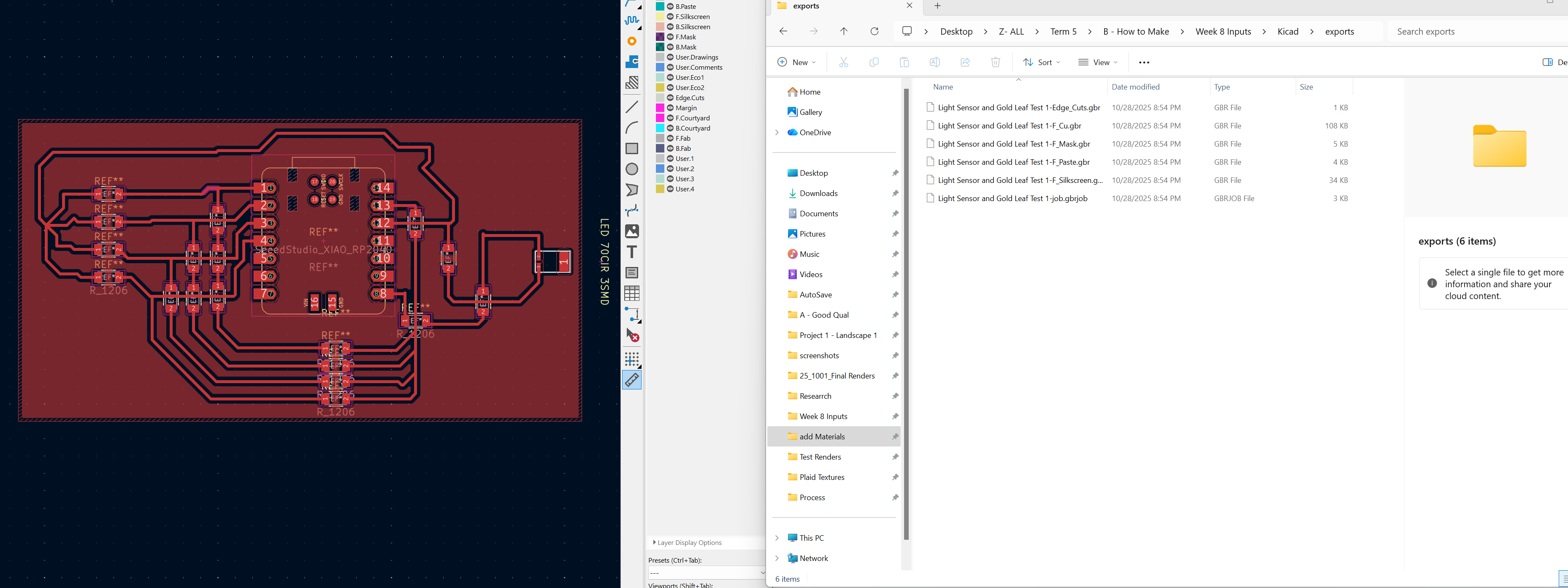Open Downloads in navigation pane
Screen dimensions: 1568x588
coord(818,193)
